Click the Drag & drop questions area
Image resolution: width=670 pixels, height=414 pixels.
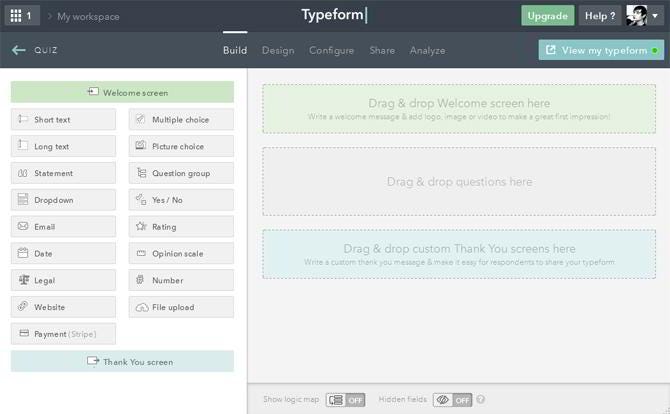[x=459, y=182]
